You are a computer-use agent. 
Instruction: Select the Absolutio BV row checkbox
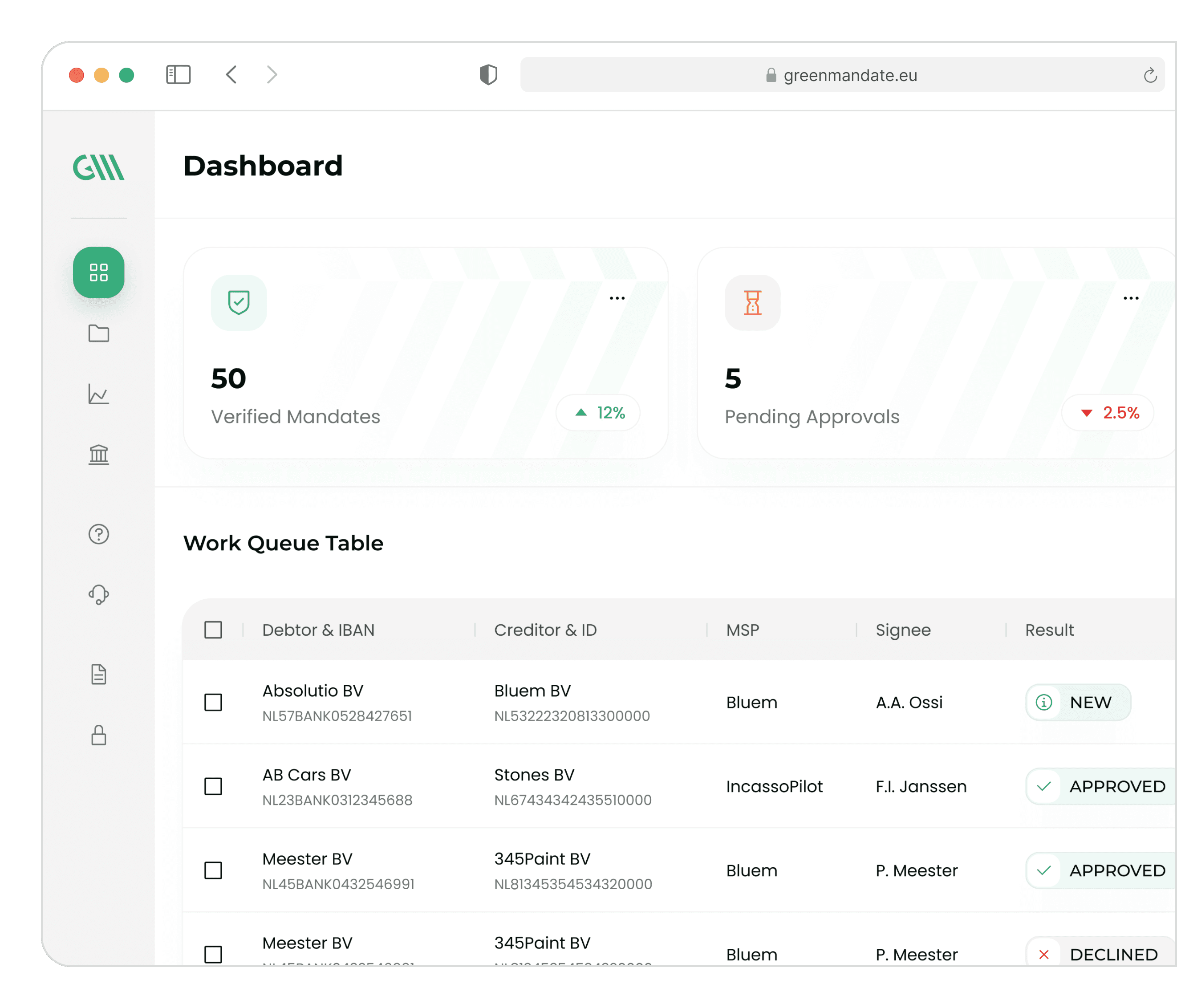[213, 702]
